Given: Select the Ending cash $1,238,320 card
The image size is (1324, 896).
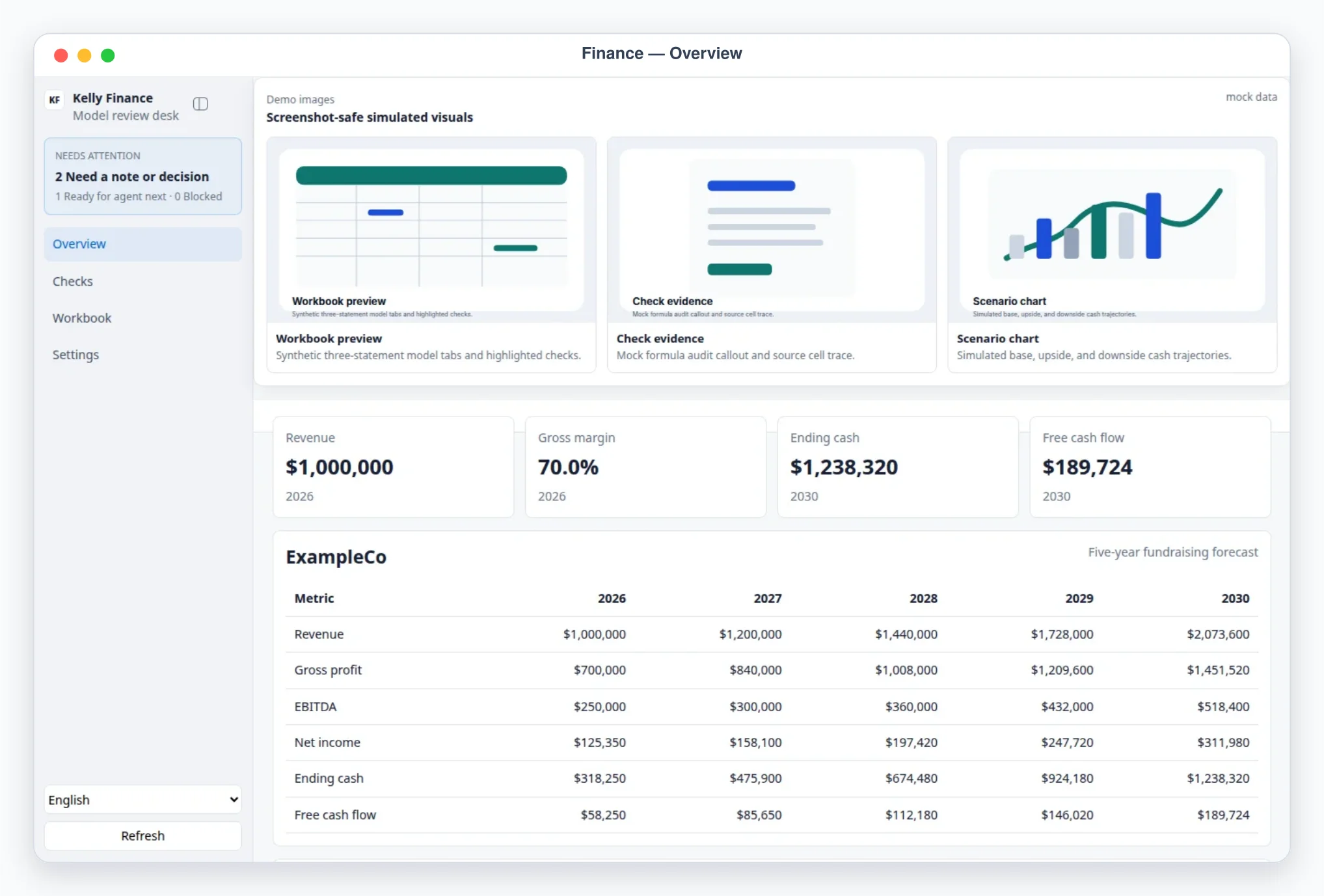Looking at the screenshot, I should click(x=898, y=467).
